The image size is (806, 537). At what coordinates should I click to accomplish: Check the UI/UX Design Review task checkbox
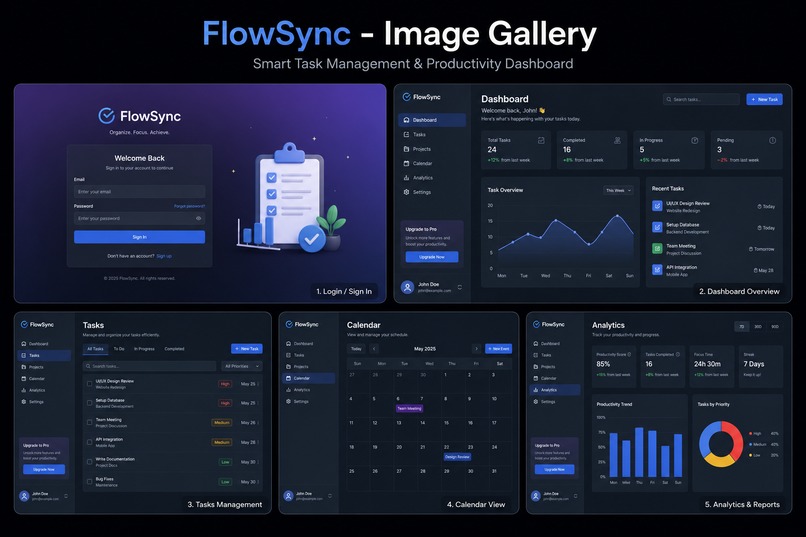tap(89, 384)
